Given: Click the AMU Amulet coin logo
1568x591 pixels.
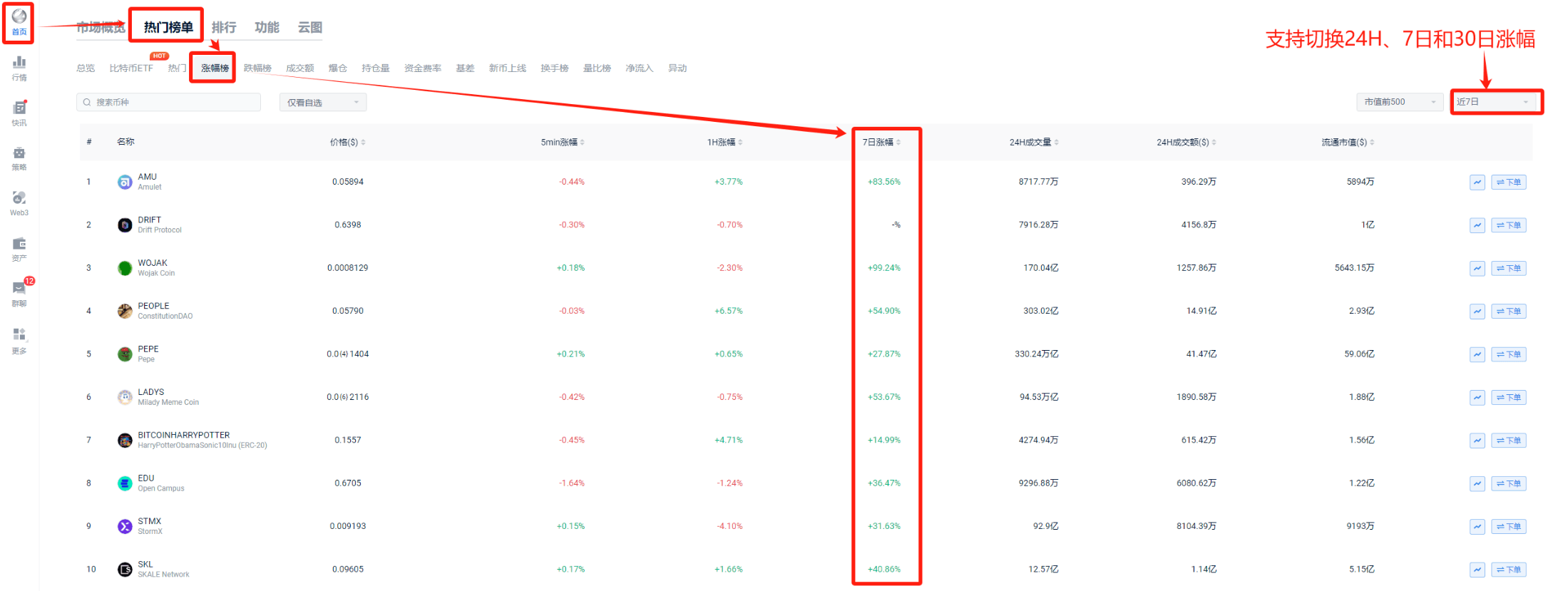Looking at the screenshot, I should [125, 183].
